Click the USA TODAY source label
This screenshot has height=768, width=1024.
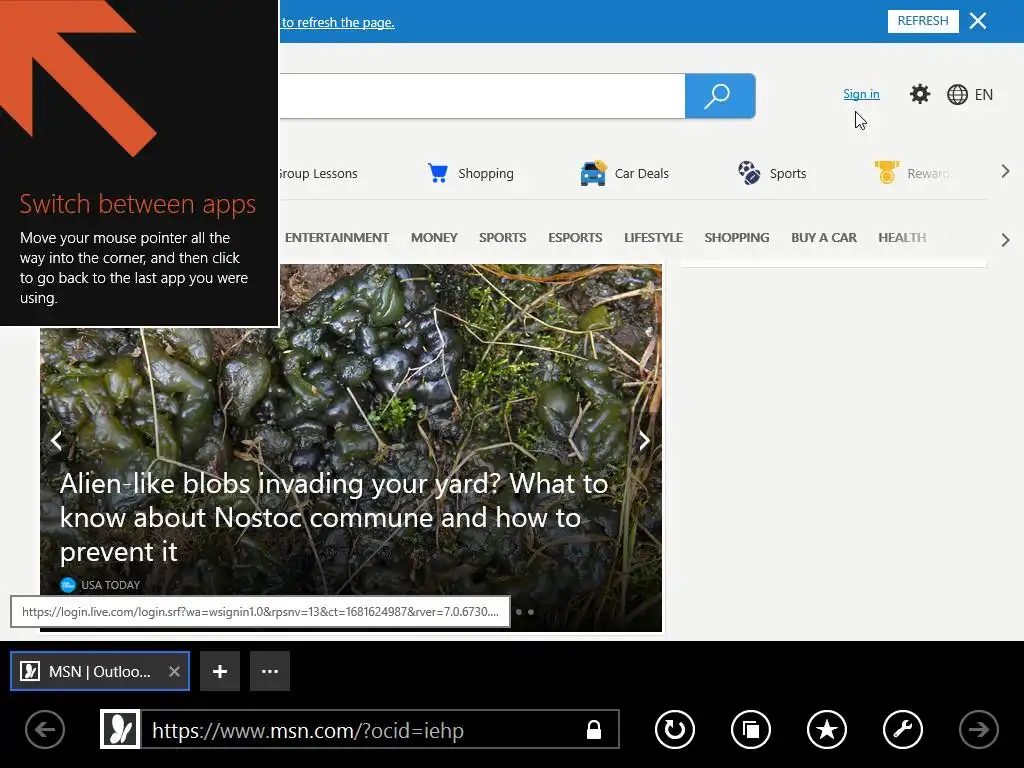point(110,585)
